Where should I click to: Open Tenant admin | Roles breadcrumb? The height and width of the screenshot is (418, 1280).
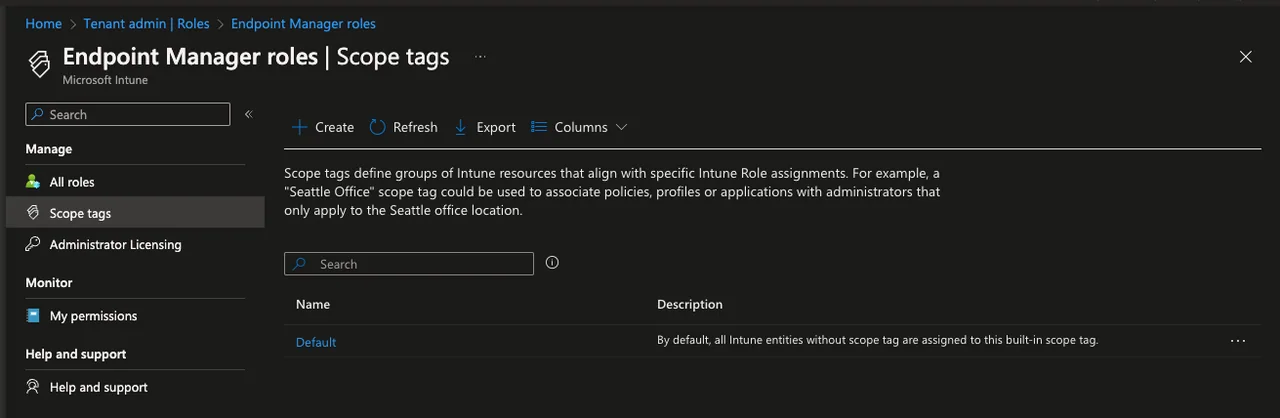point(147,23)
